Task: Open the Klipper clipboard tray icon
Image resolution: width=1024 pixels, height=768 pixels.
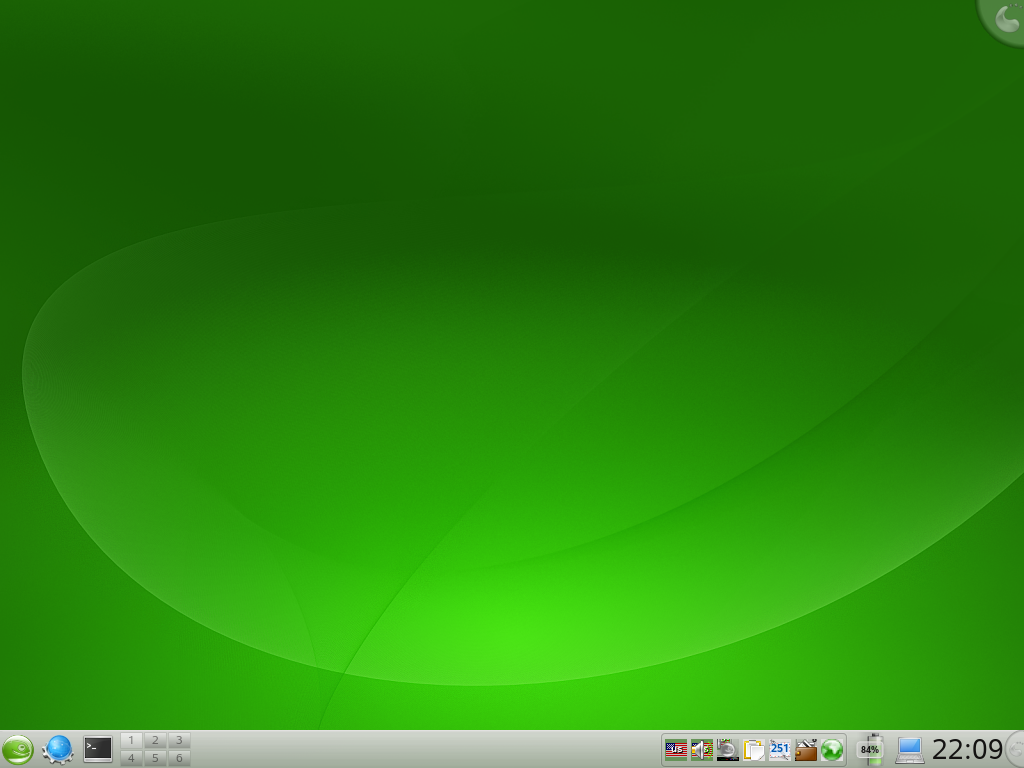Action: [754, 750]
